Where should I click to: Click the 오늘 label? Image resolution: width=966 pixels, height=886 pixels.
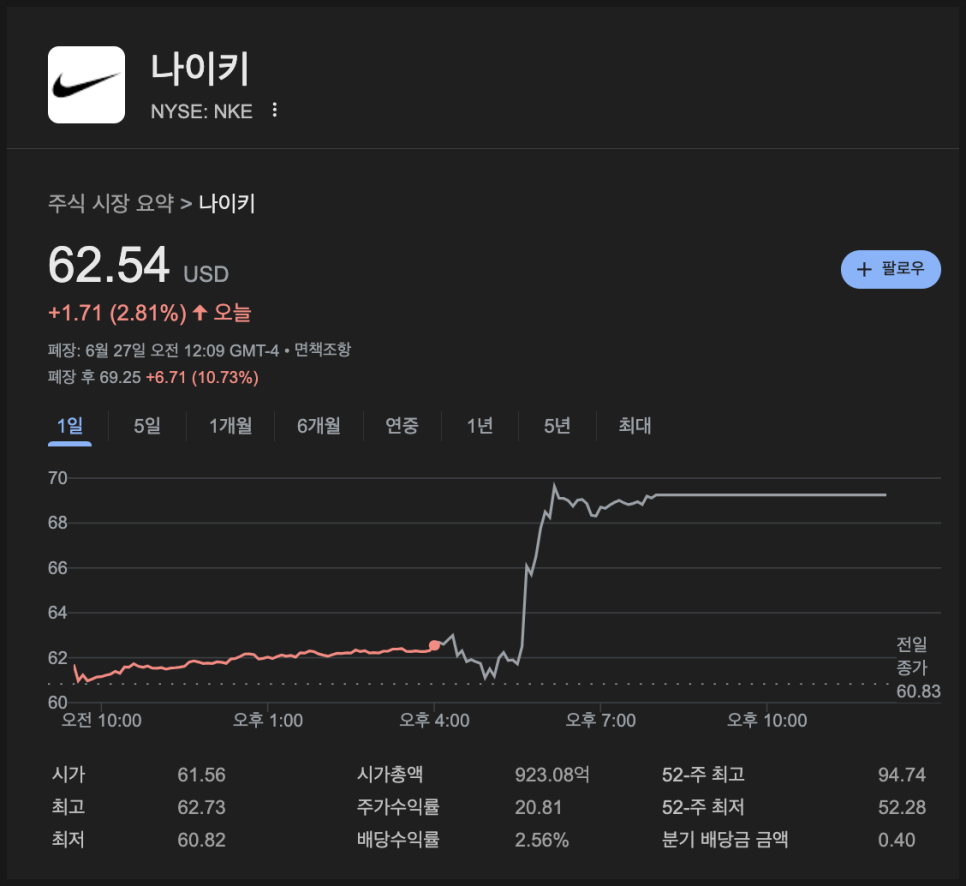coord(232,312)
